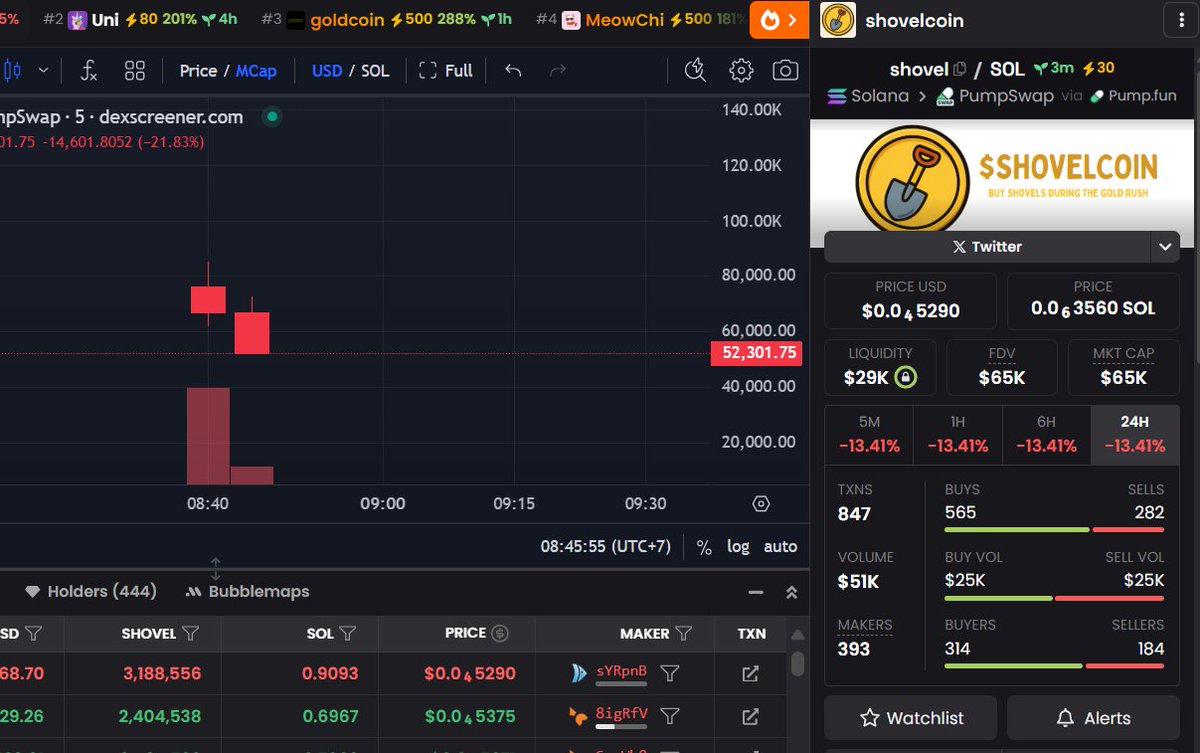Viewport: 1200px width, 753px height.
Task: Filter trades by maker sYRpnB
Action: pos(670,674)
